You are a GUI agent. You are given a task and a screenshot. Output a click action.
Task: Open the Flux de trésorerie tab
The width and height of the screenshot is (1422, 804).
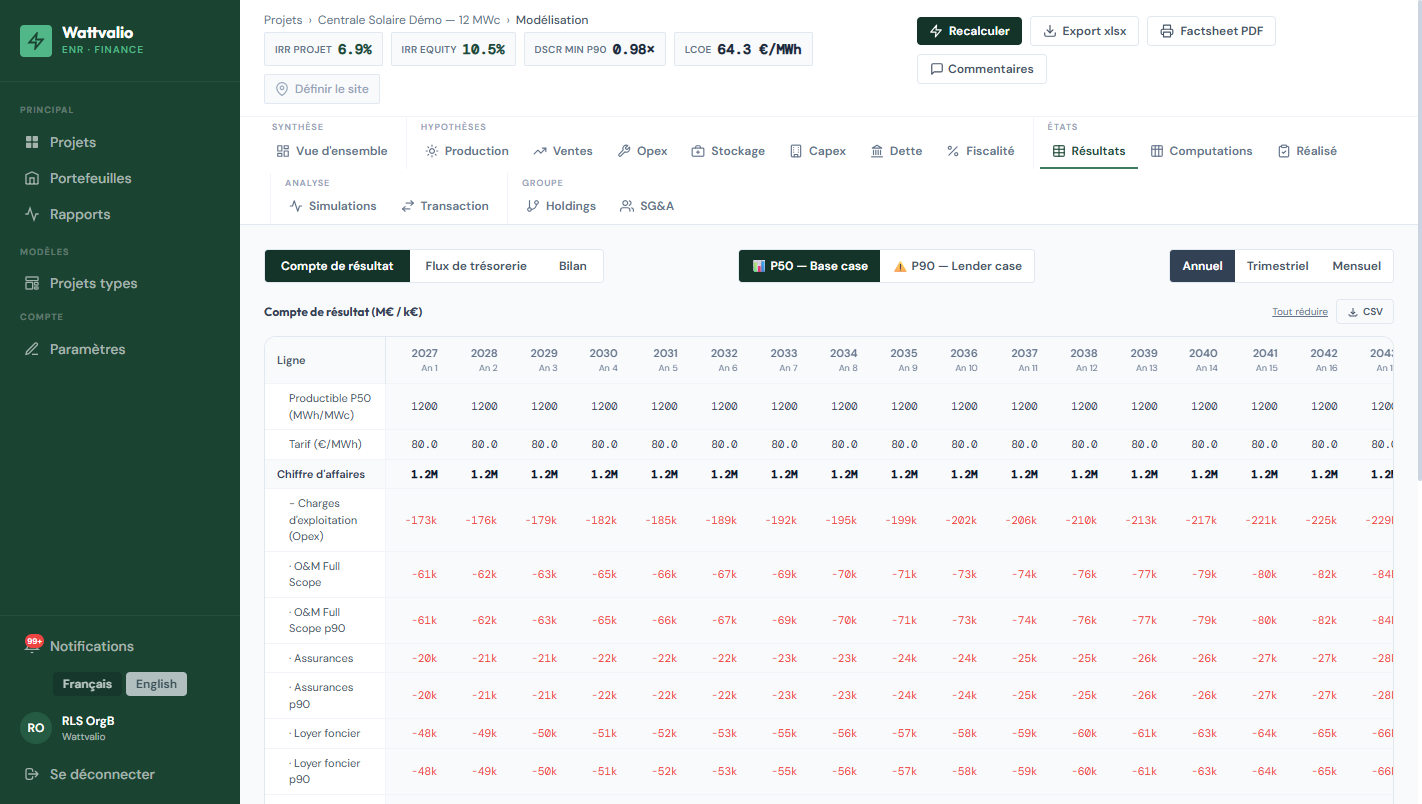[476, 266]
